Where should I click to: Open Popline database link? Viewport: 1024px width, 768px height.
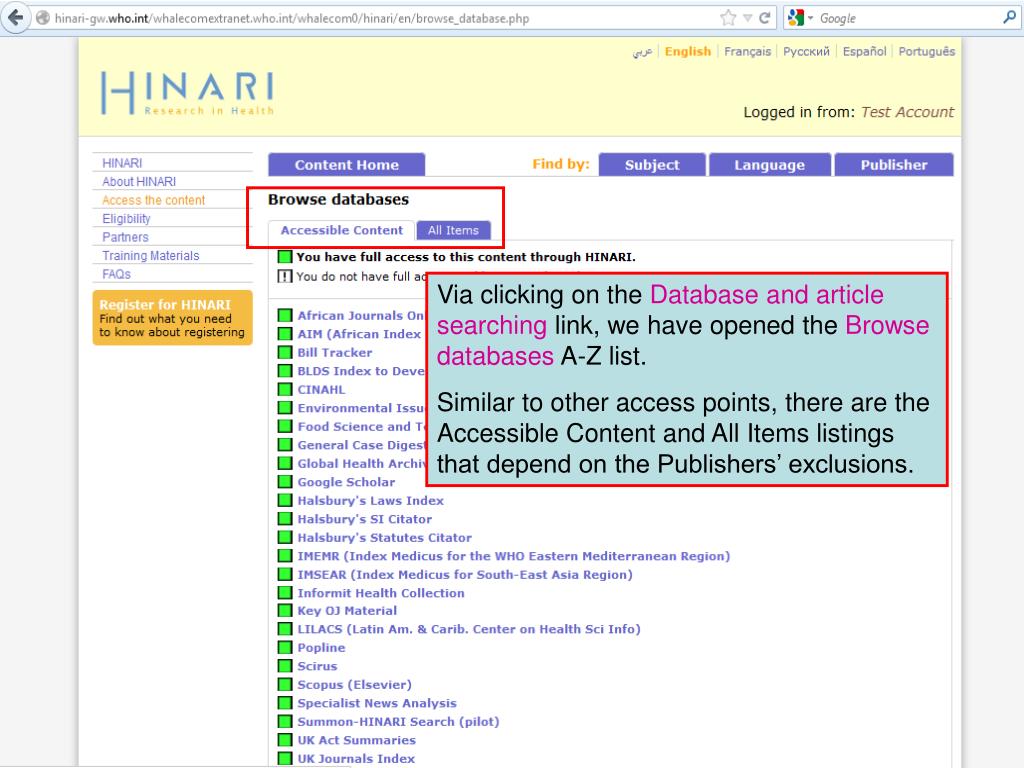321,648
